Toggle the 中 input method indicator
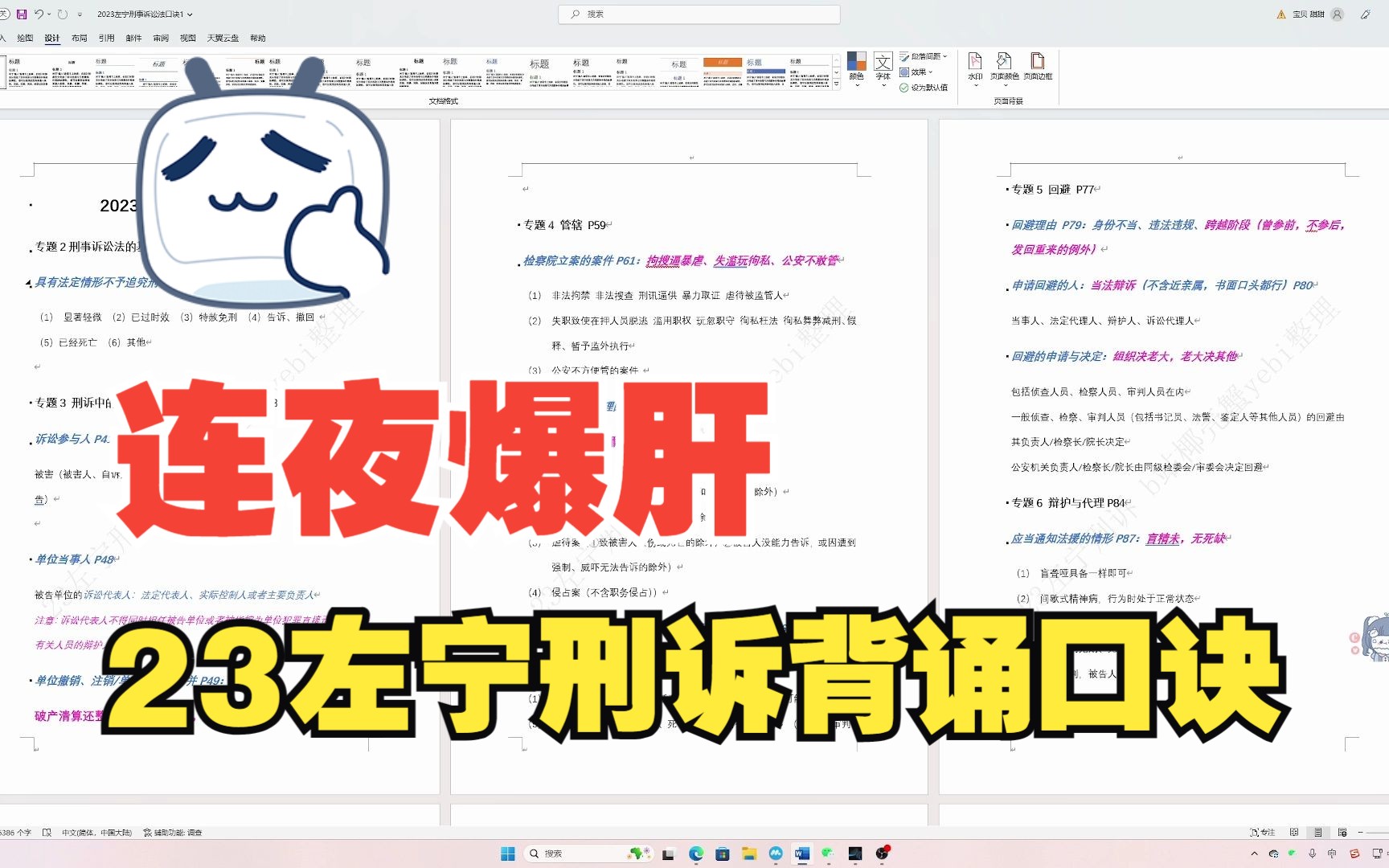This screenshot has height=868, width=1389. [1332, 854]
